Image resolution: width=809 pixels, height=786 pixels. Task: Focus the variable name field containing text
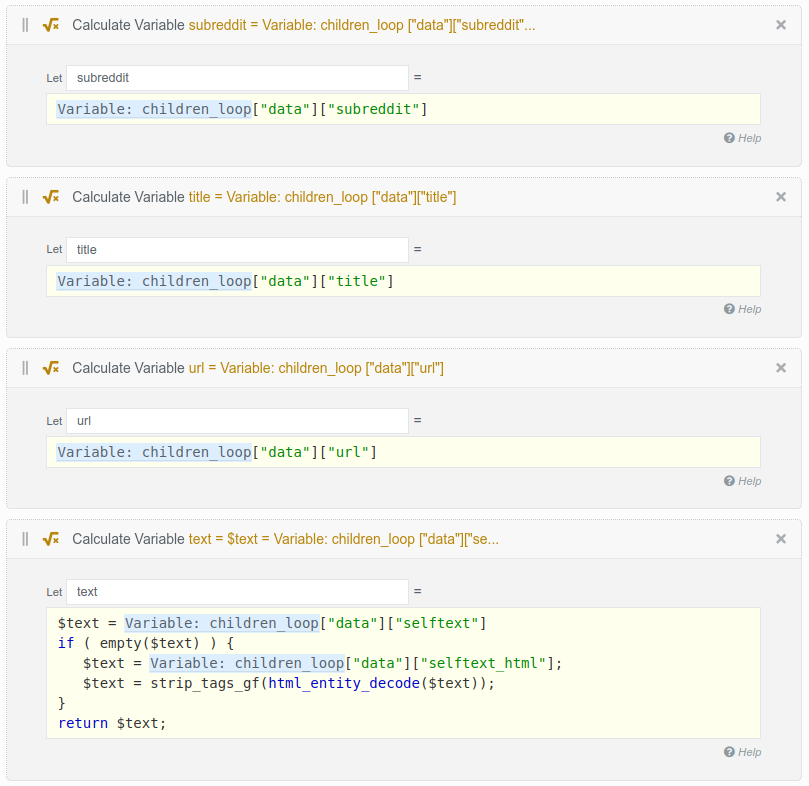click(237, 592)
